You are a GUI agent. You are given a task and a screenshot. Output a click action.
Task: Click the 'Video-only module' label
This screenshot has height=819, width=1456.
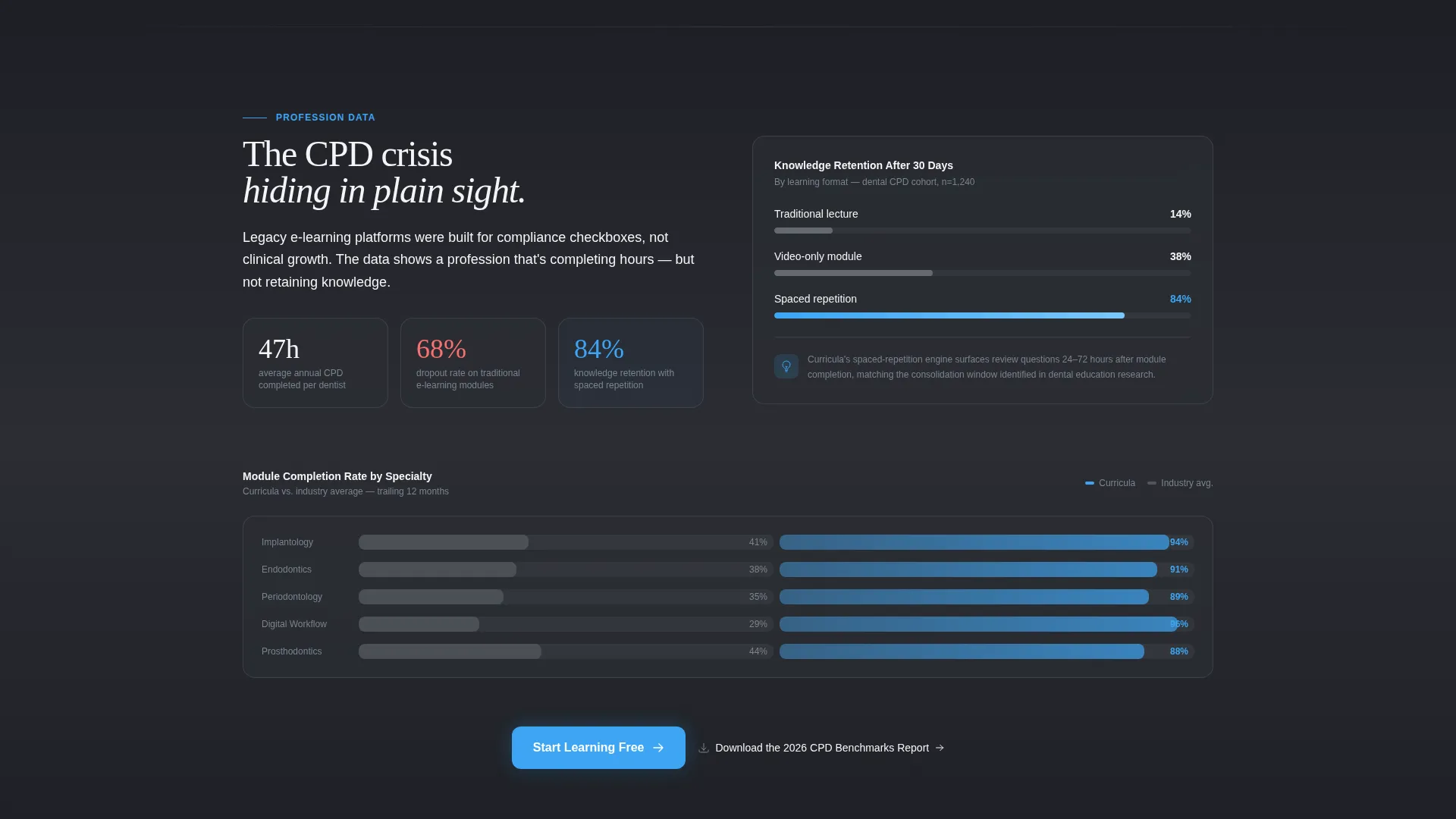[817, 256]
